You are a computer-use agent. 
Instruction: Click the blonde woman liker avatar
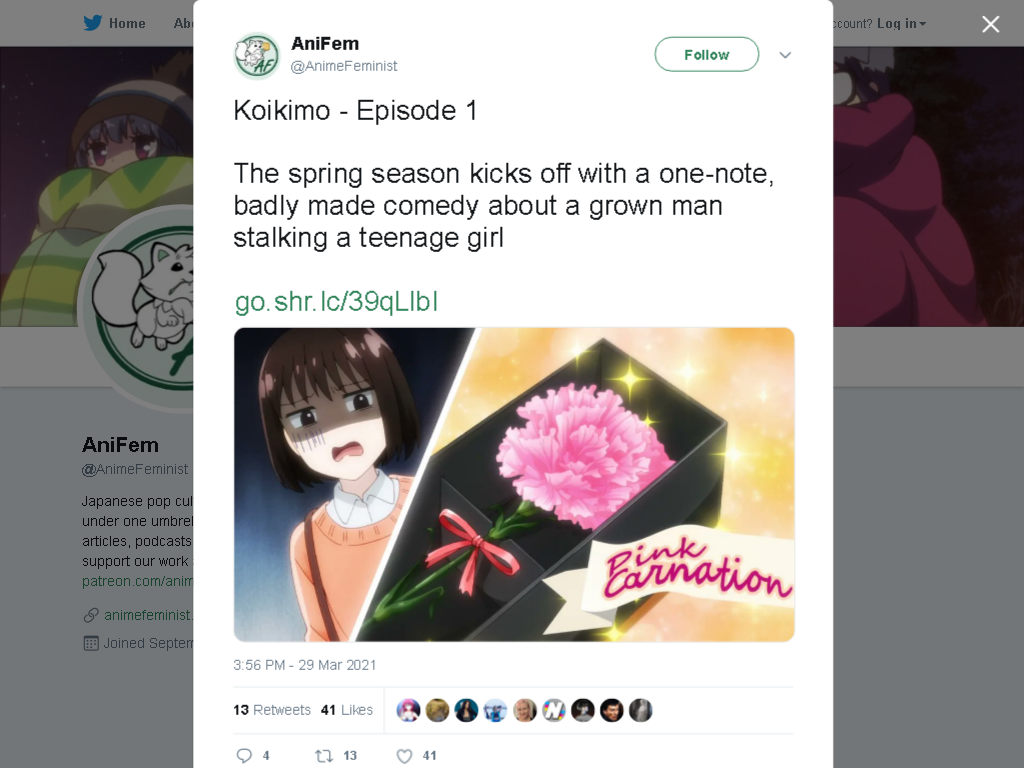coord(524,711)
